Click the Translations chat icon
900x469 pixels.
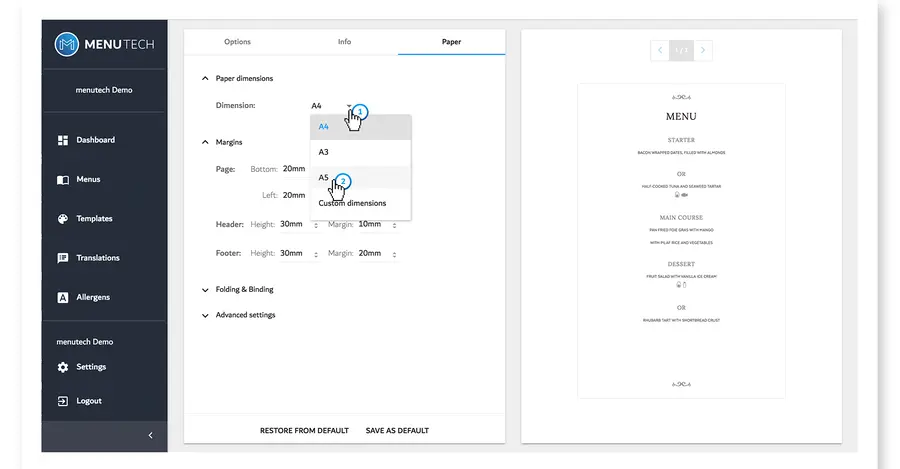[x=63, y=258]
